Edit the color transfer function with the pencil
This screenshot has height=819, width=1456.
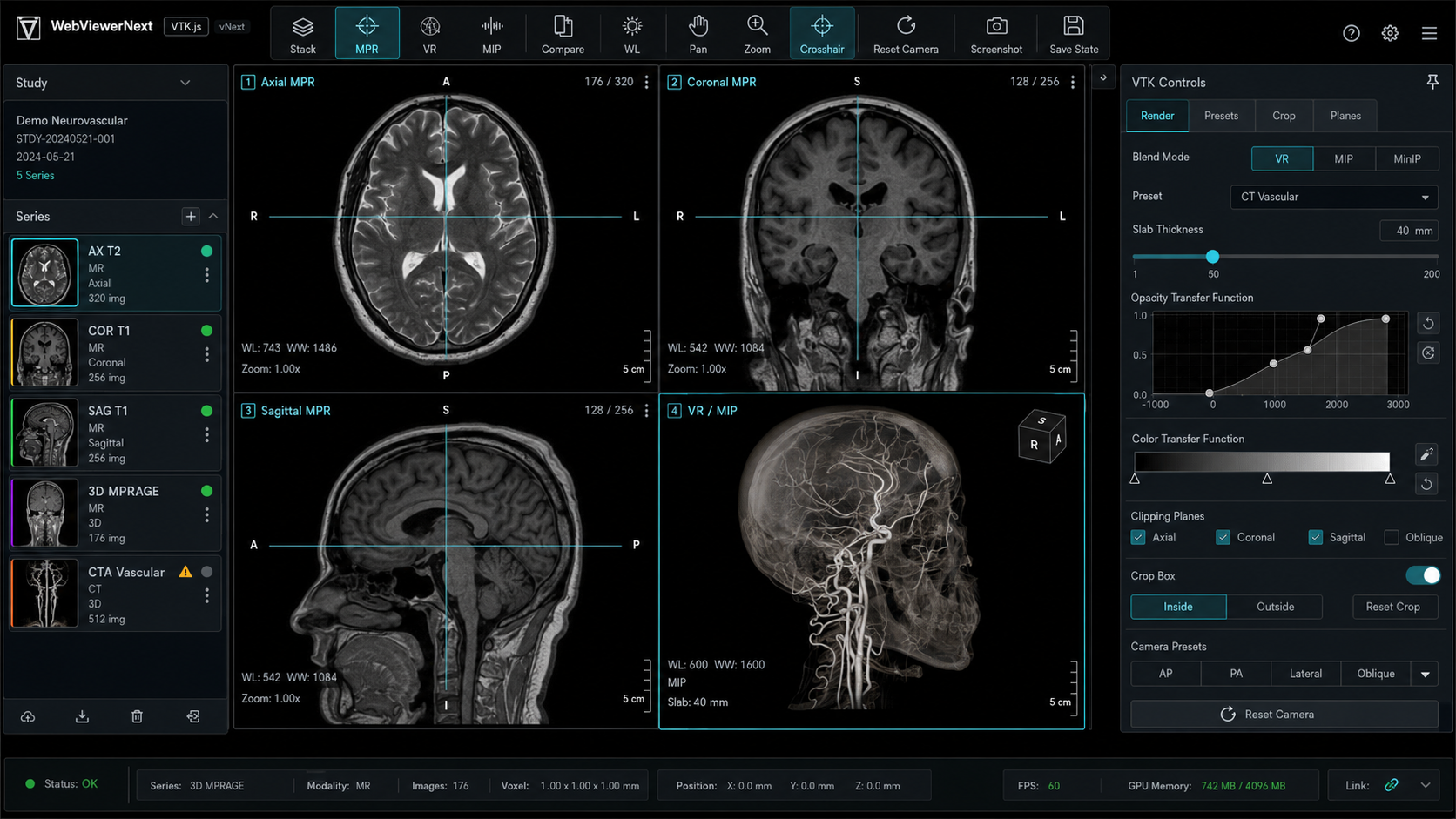(x=1426, y=453)
